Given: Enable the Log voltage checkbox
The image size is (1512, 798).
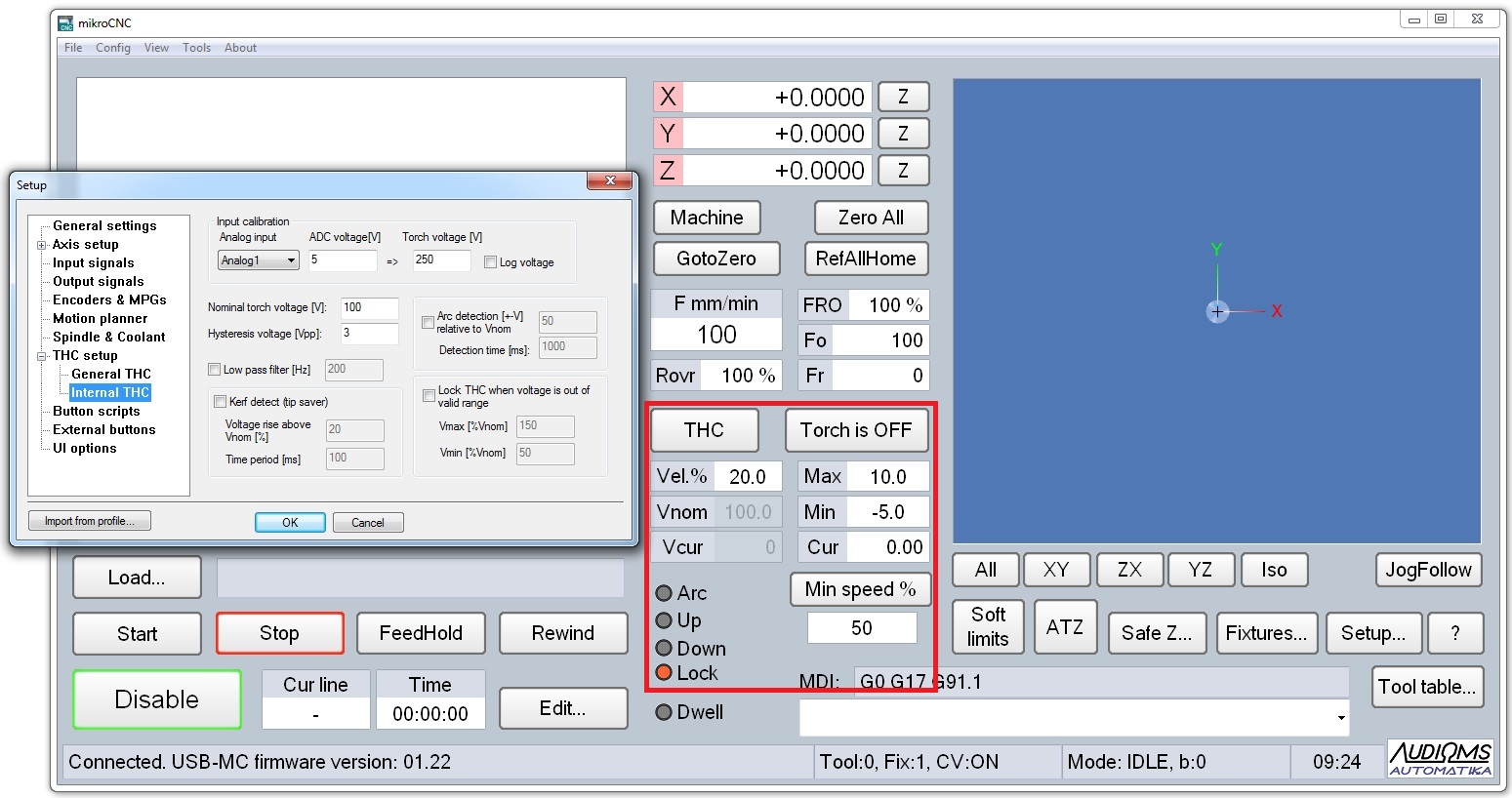Looking at the screenshot, I should click(x=491, y=261).
